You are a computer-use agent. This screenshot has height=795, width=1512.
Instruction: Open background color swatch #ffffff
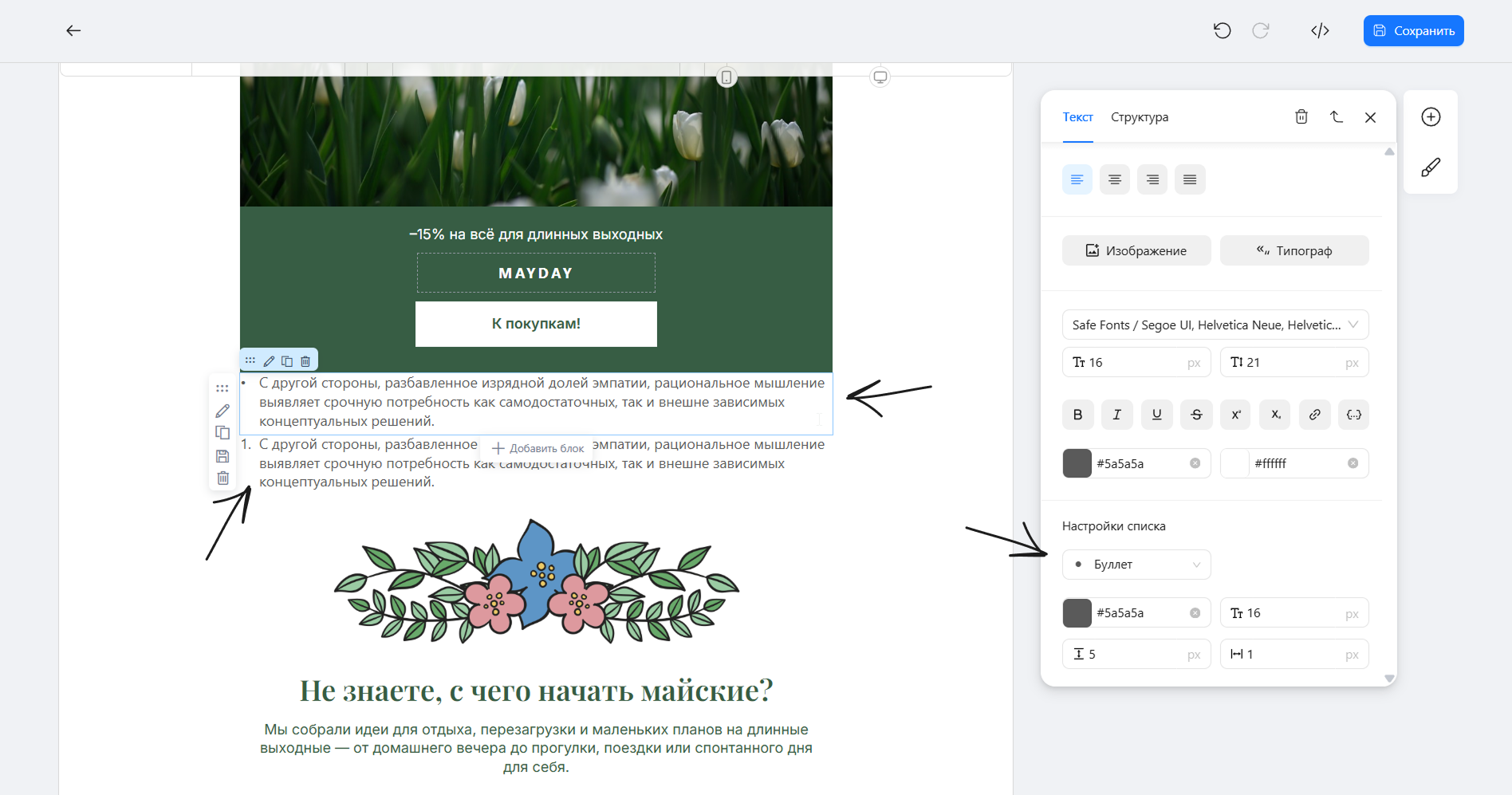(1235, 463)
